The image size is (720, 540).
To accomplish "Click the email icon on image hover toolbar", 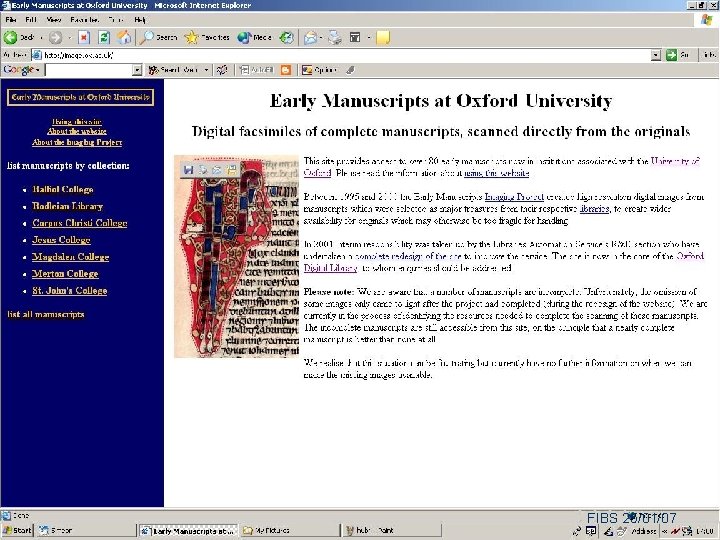I will [217, 170].
